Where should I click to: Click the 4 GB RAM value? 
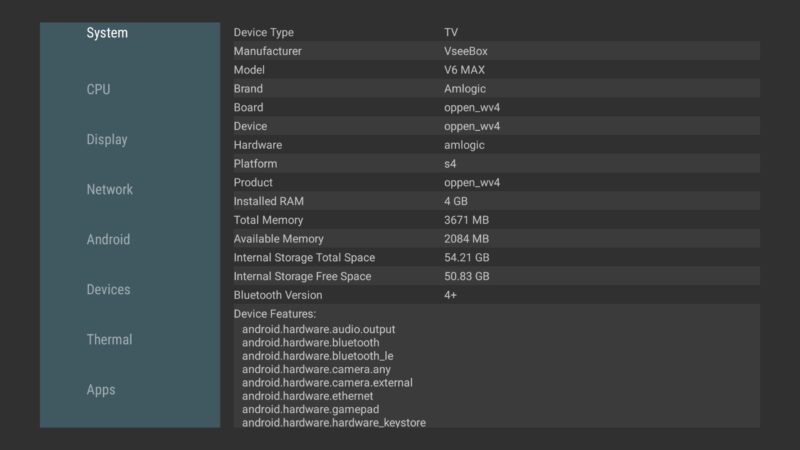click(456, 202)
